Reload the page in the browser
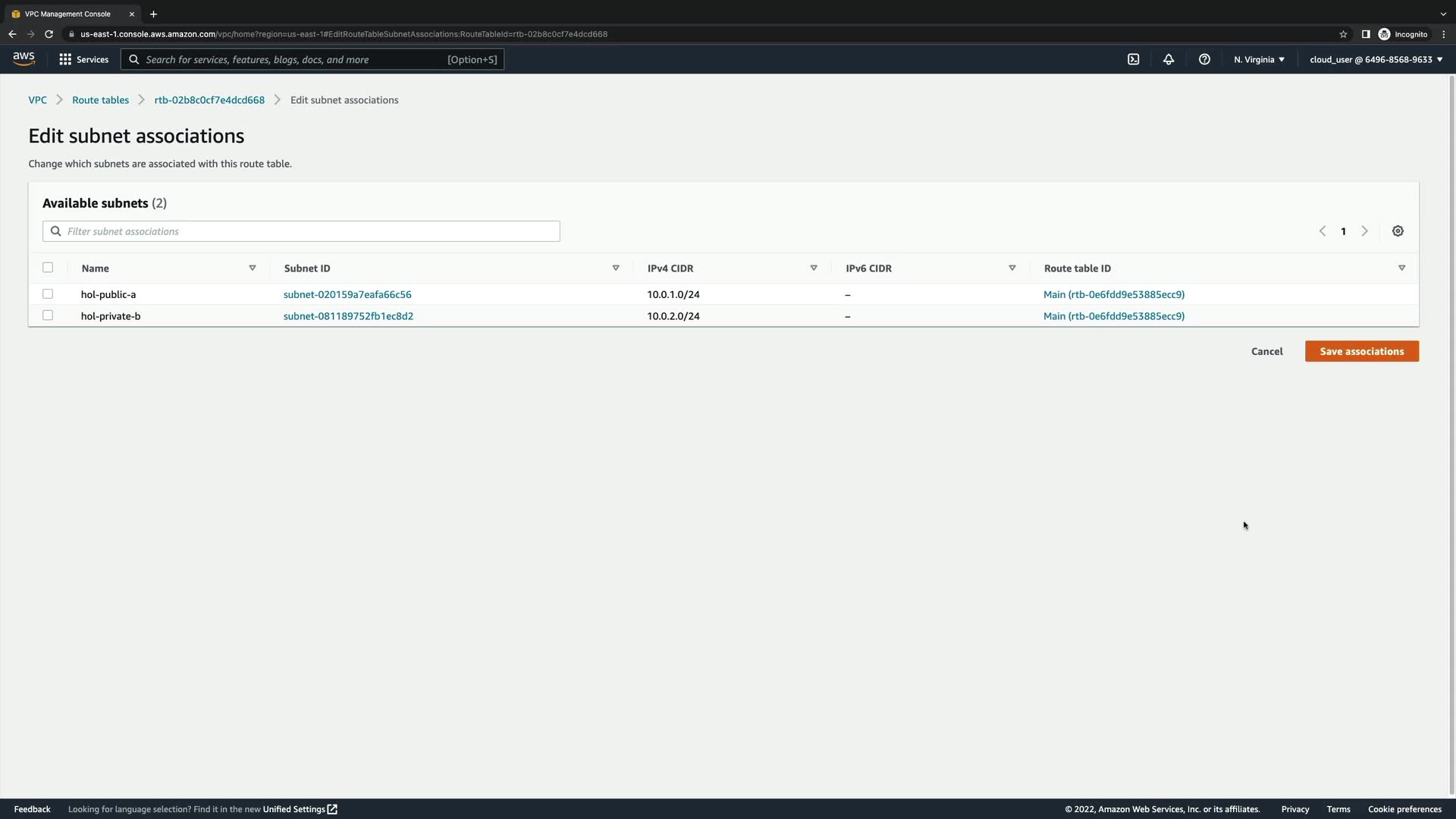The height and width of the screenshot is (819, 1456). [x=49, y=34]
